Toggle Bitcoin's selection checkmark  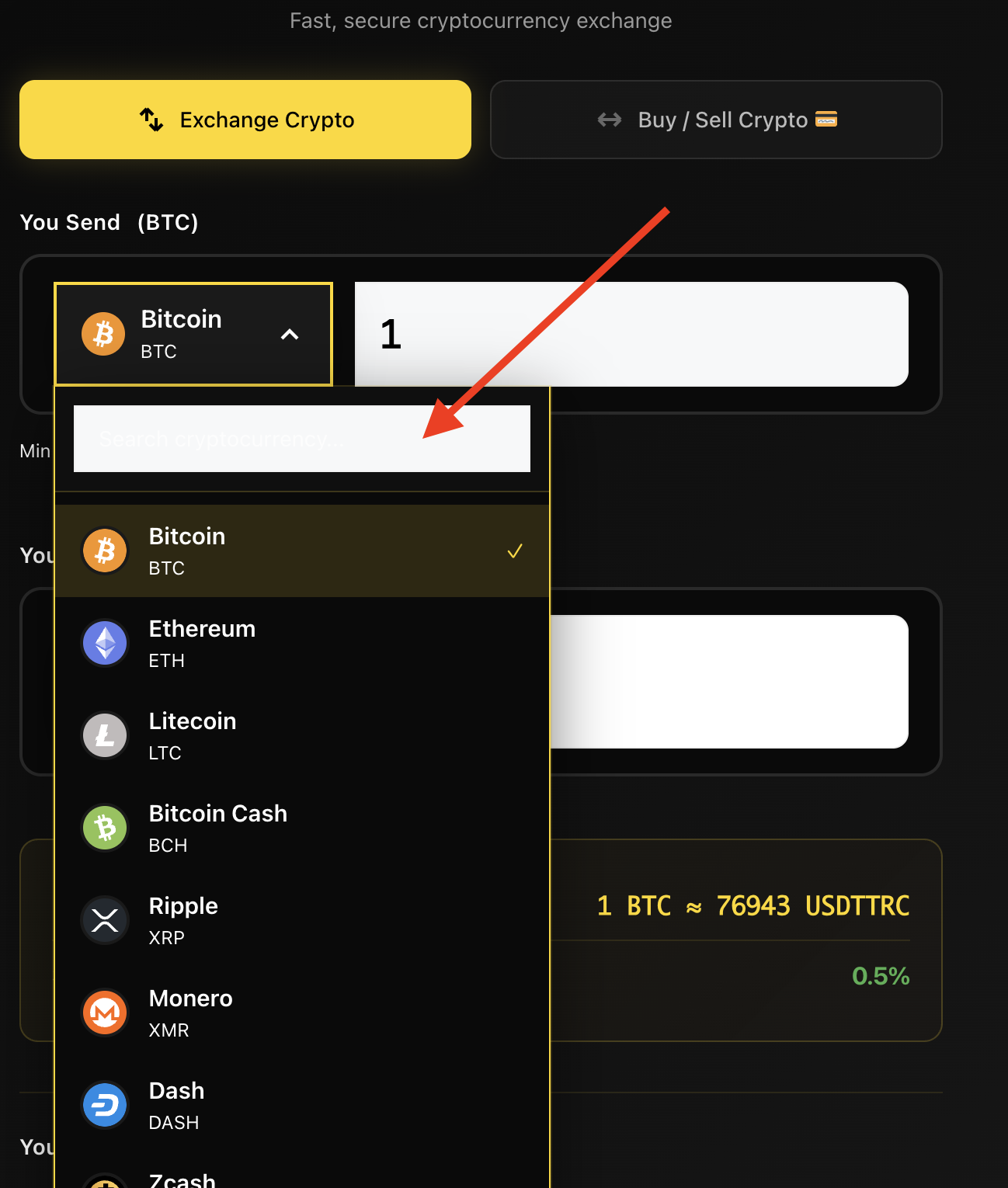(x=514, y=551)
